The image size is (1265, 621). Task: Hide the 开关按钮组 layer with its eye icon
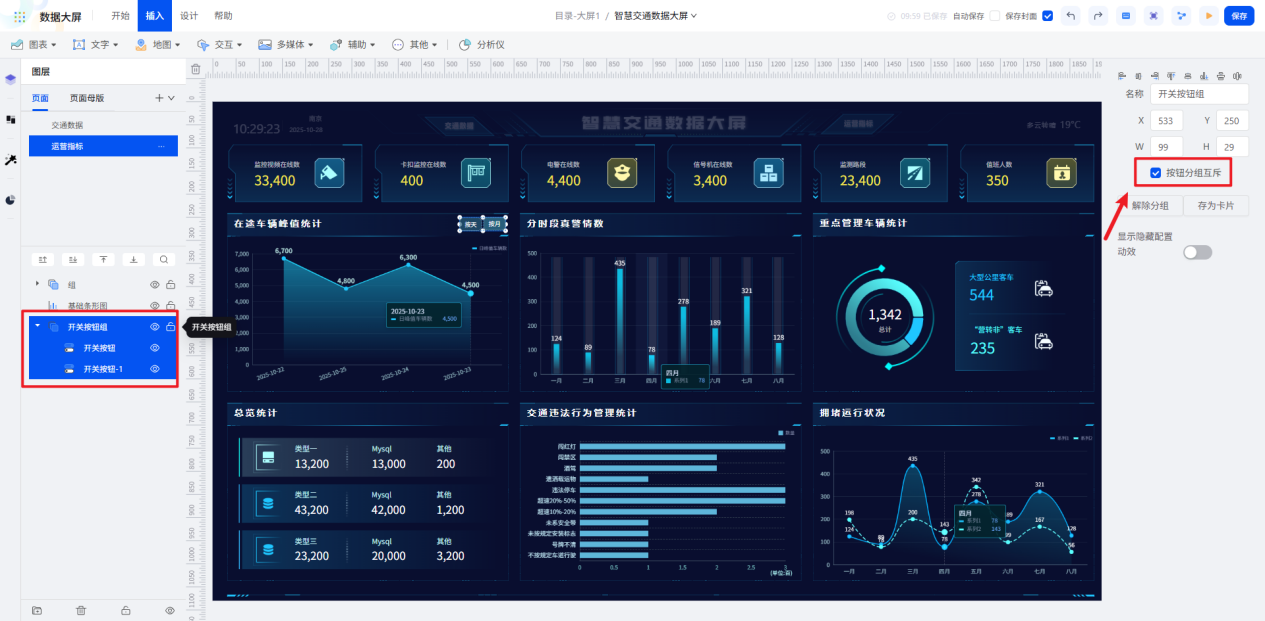tap(155, 327)
